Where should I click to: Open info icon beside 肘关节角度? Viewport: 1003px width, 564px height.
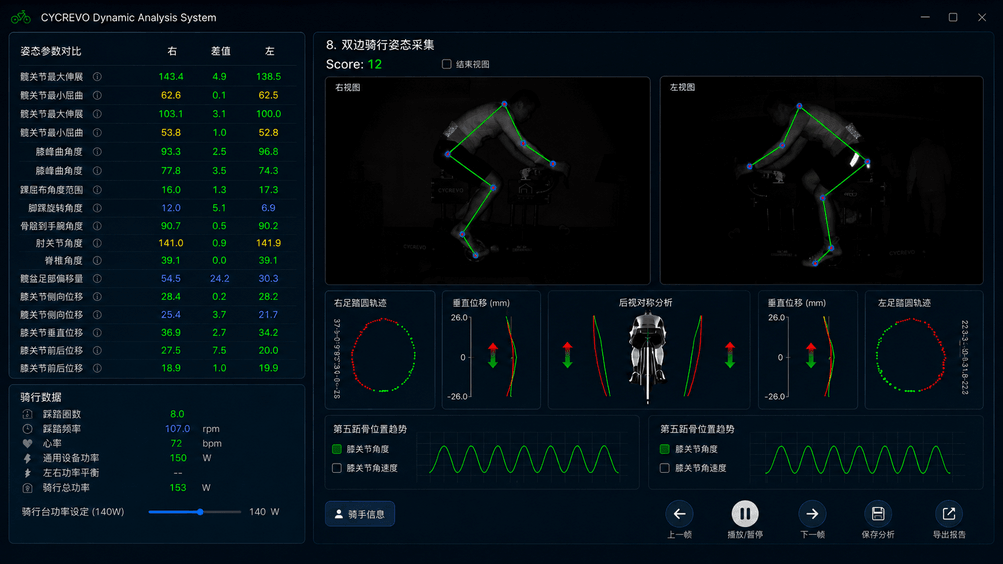pos(97,243)
